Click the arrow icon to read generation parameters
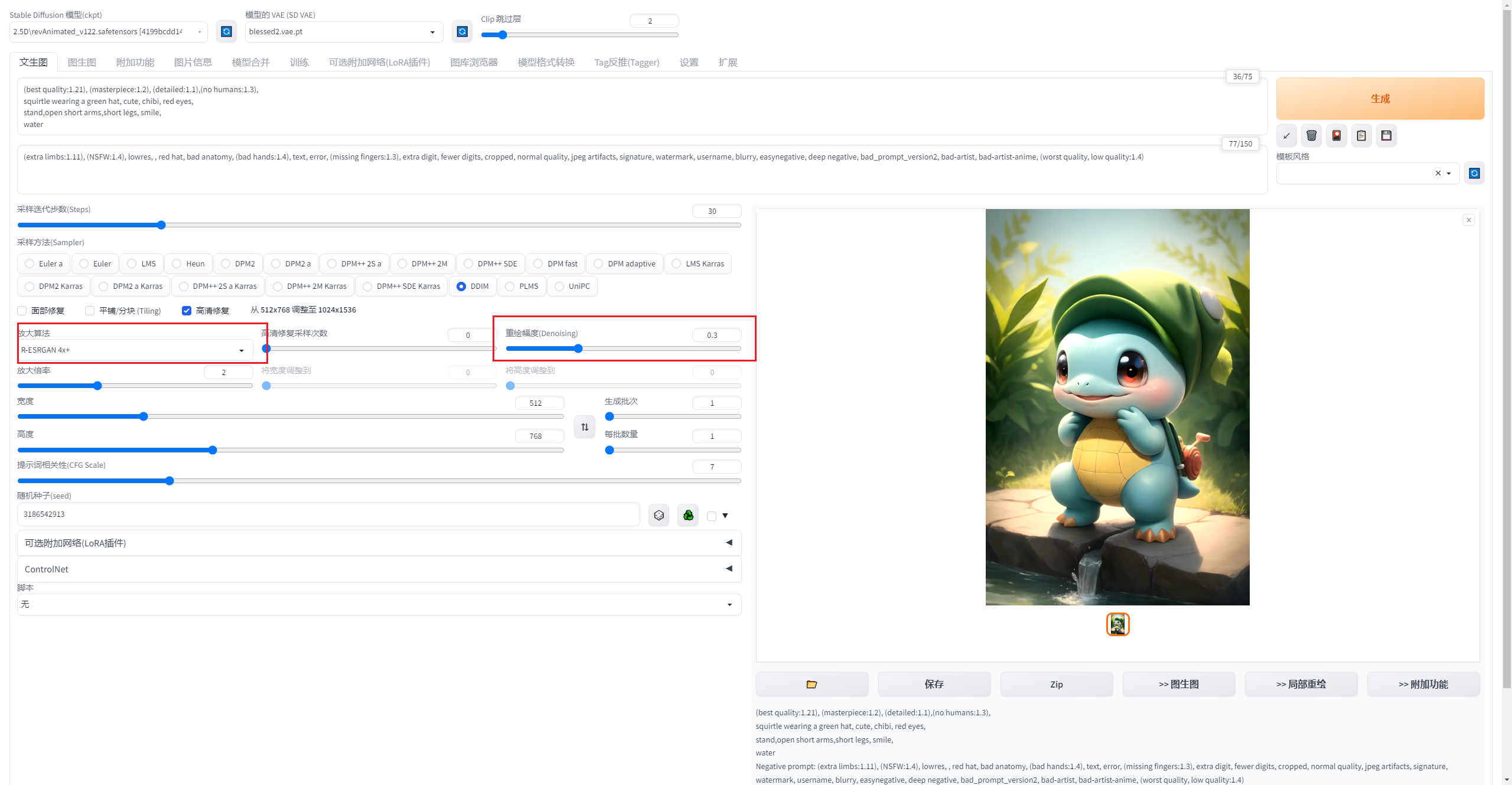Image resolution: width=1512 pixels, height=785 pixels. (x=1286, y=136)
